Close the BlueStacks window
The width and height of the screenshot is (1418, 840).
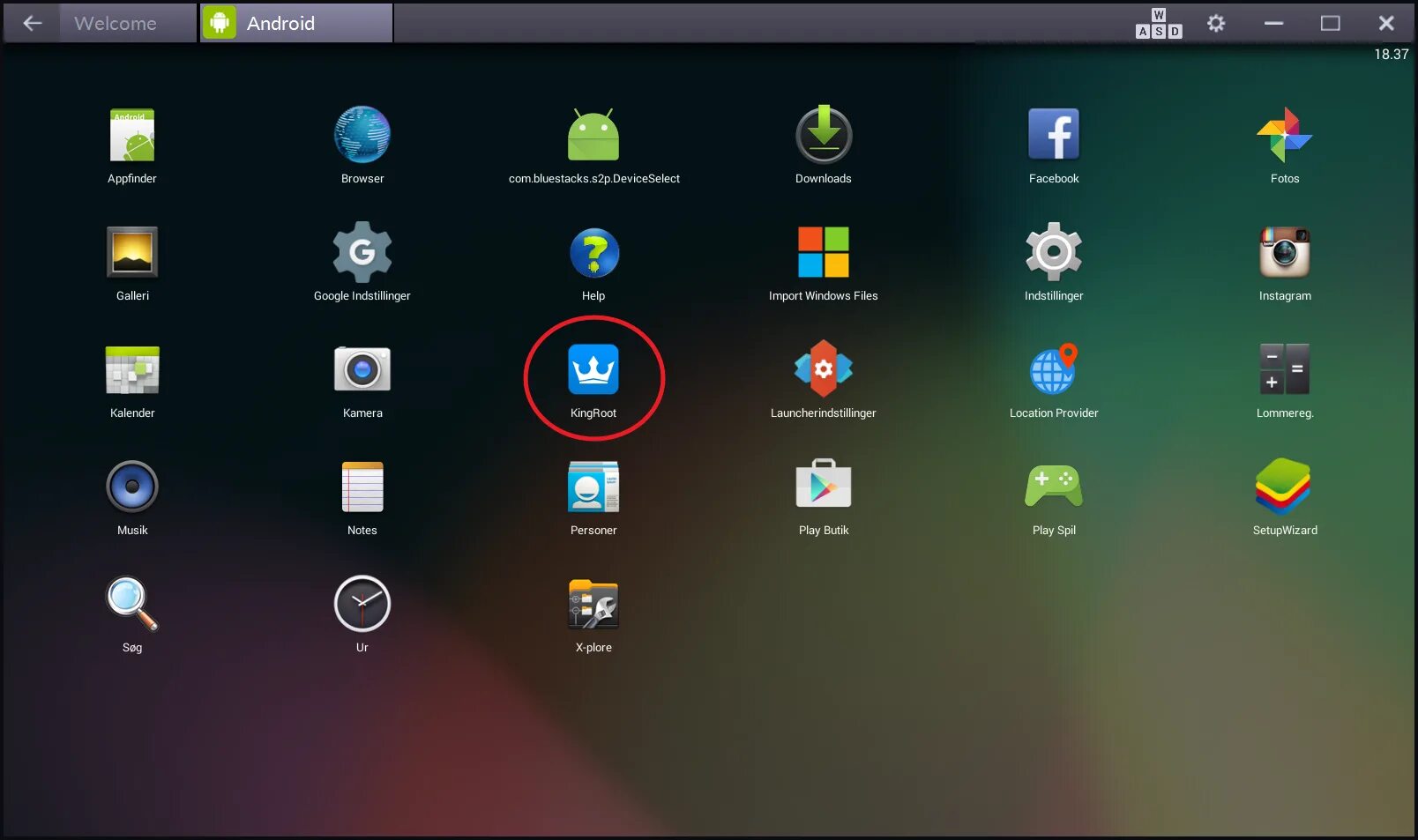click(x=1386, y=24)
